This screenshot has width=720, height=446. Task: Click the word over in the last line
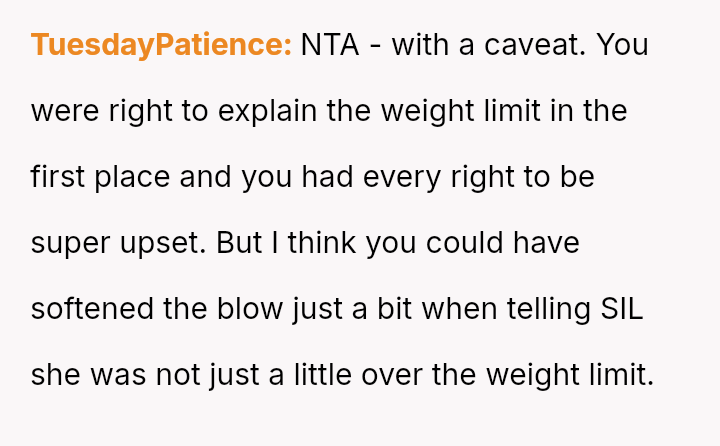pyautogui.click(x=392, y=375)
